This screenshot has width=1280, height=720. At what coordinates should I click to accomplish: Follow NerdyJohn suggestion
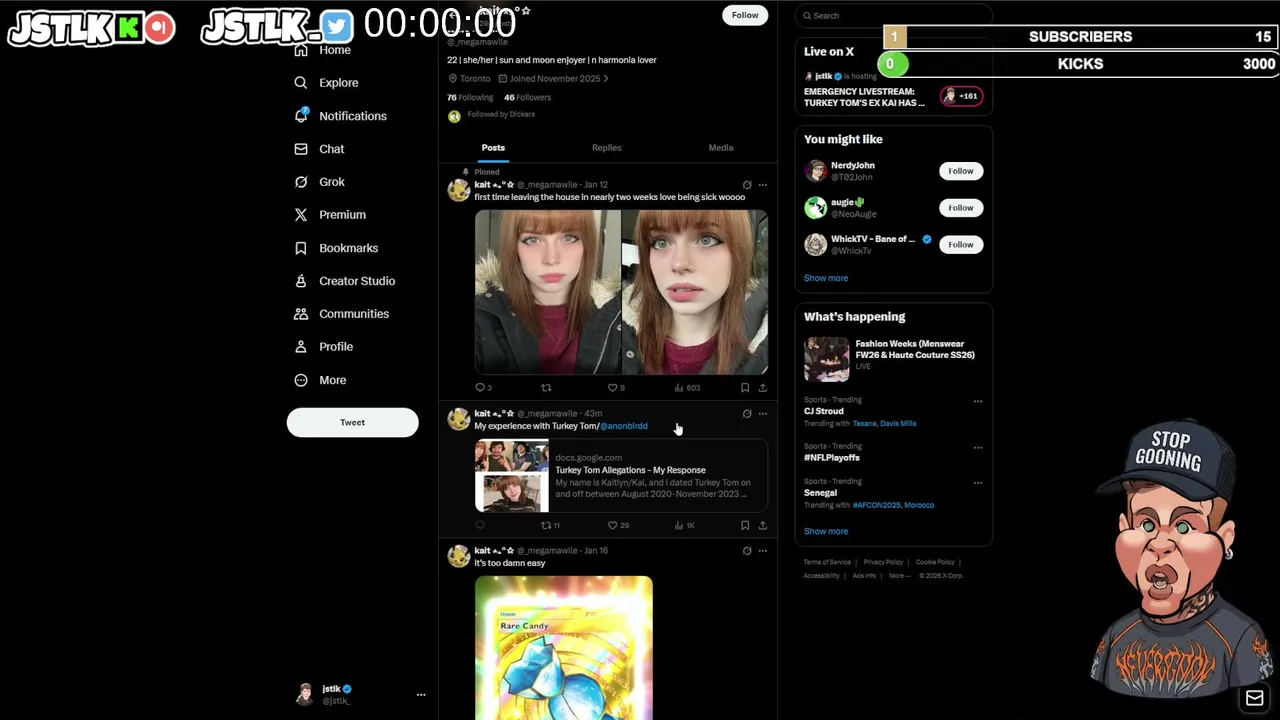(960, 171)
